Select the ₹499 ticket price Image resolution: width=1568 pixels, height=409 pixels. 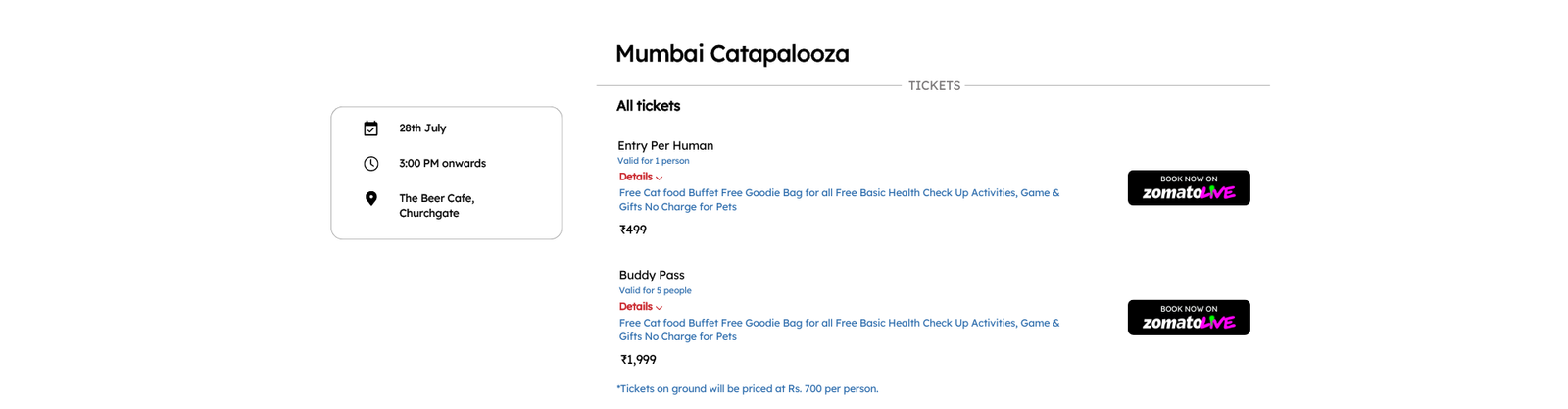[633, 230]
